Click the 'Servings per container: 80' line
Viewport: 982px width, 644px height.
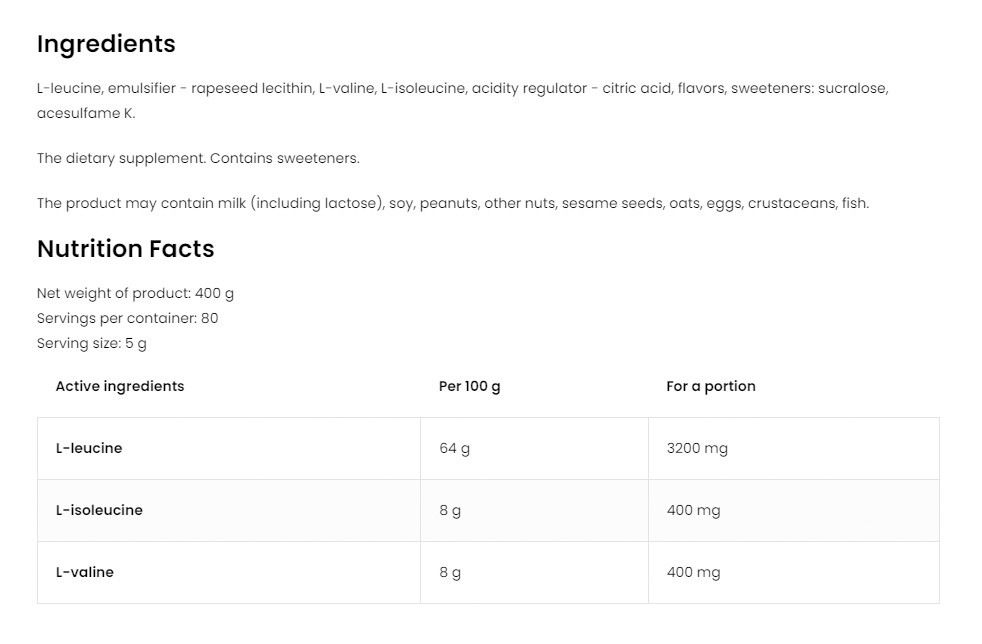coord(127,318)
